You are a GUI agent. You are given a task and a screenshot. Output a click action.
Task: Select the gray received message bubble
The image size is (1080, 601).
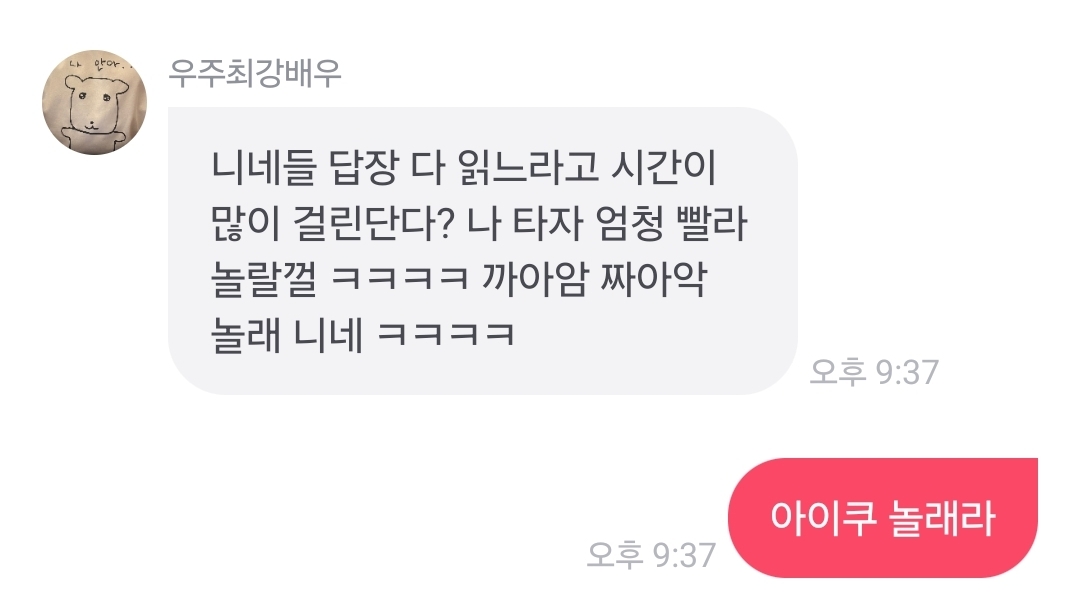click(x=483, y=251)
